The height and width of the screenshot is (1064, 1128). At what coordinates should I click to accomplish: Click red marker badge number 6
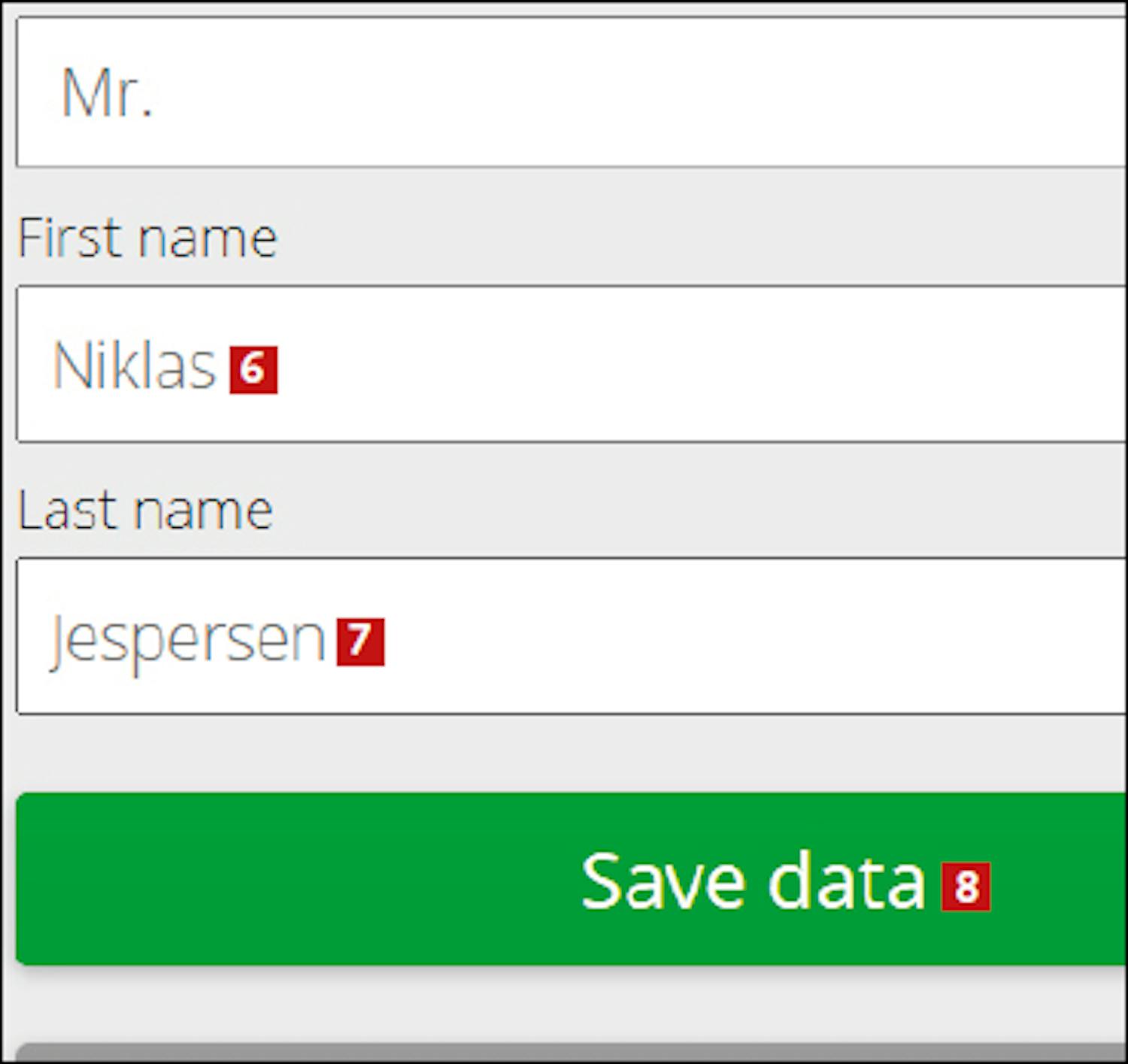[253, 369]
